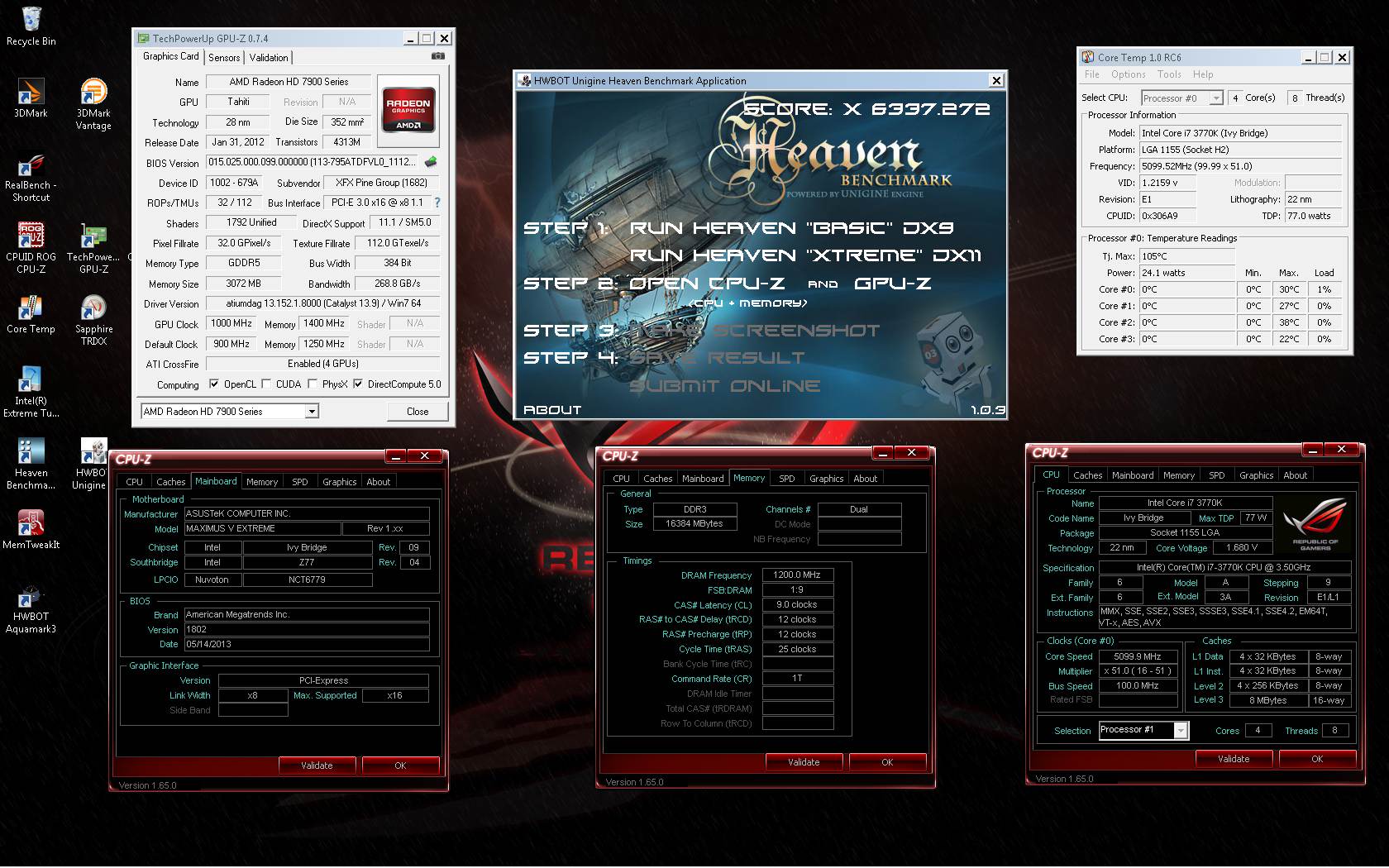1389x868 pixels.
Task: Click the GPU-Z title bar icon
Action: coord(143,38)
